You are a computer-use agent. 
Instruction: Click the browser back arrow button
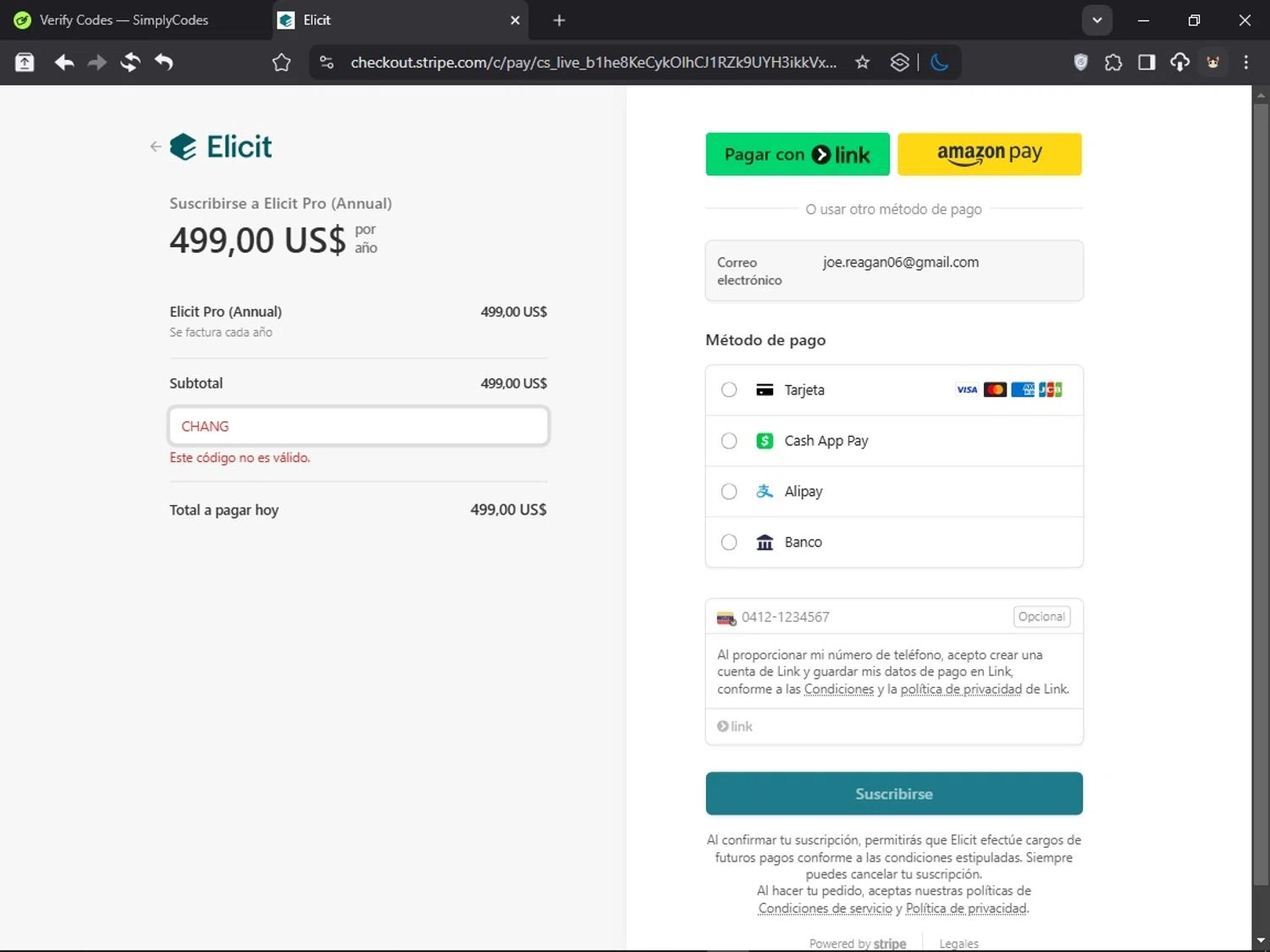pyautogui.click(x=64, y=62)
